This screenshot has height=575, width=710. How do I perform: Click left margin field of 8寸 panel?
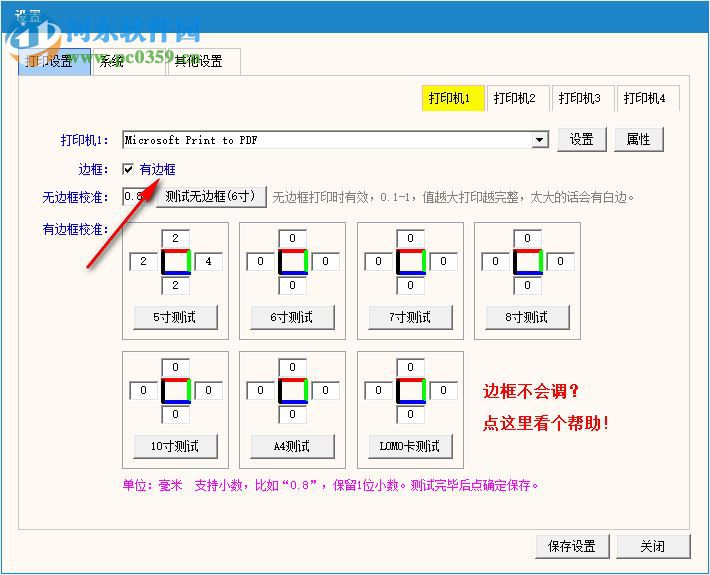click(x=495, y=261)
